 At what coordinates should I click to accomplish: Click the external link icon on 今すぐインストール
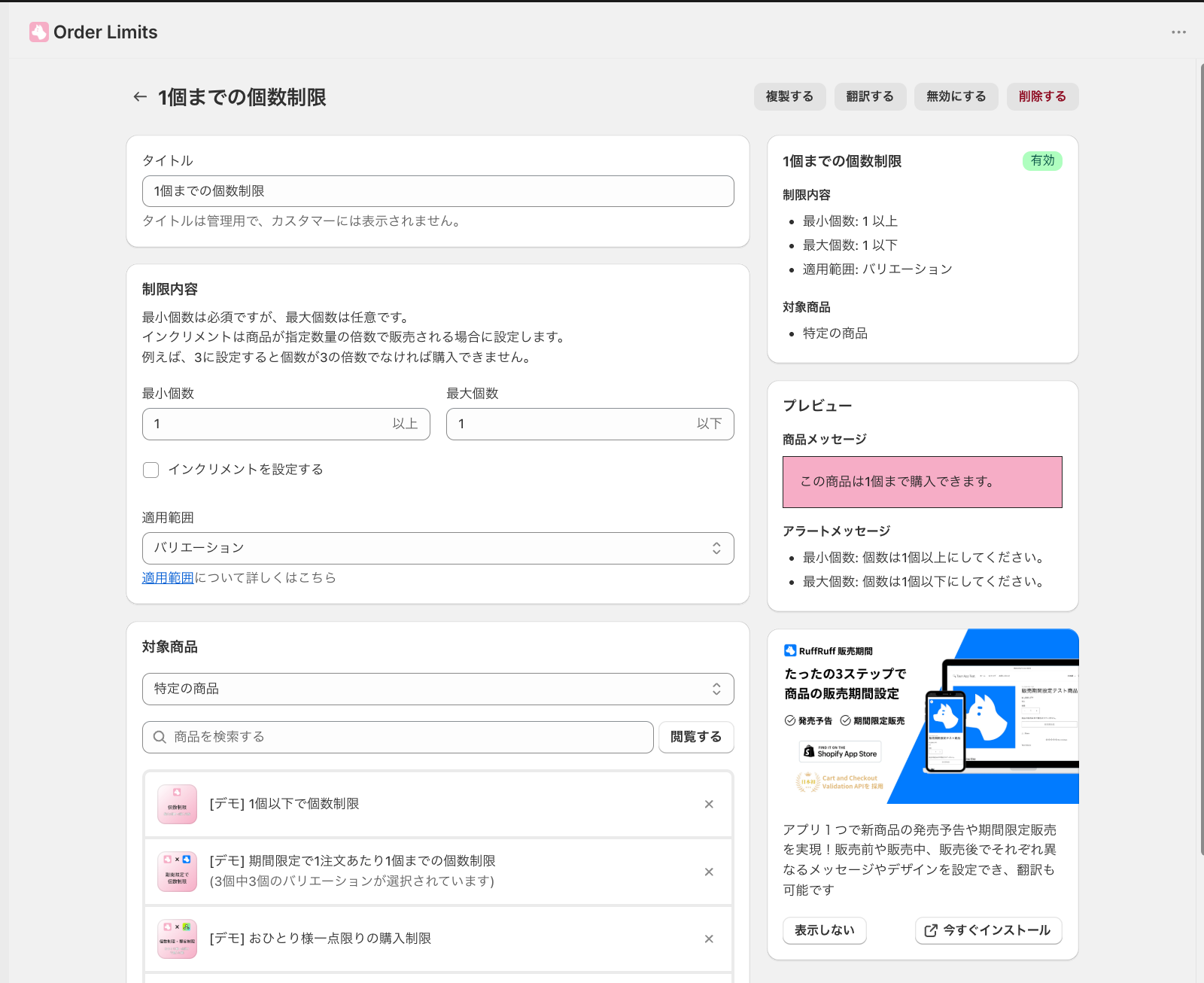(931, 930)
